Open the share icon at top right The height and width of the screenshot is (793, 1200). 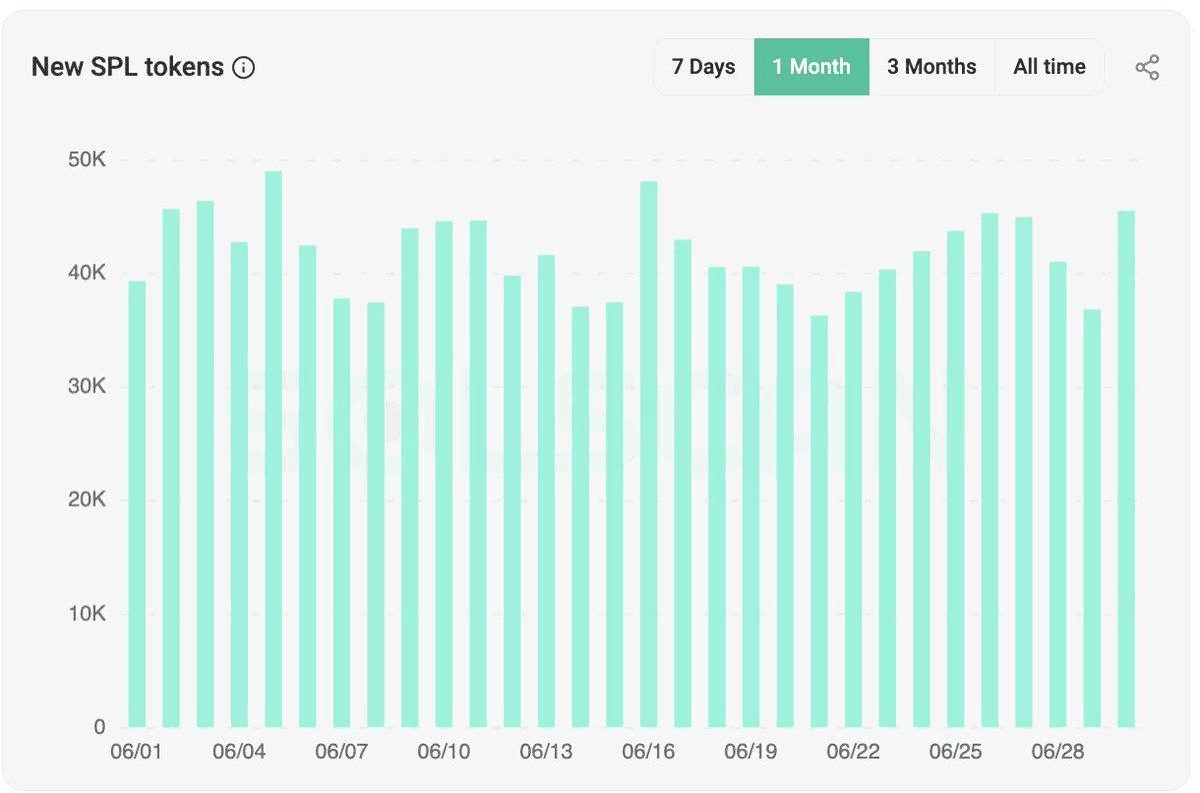coord(1147,68)
